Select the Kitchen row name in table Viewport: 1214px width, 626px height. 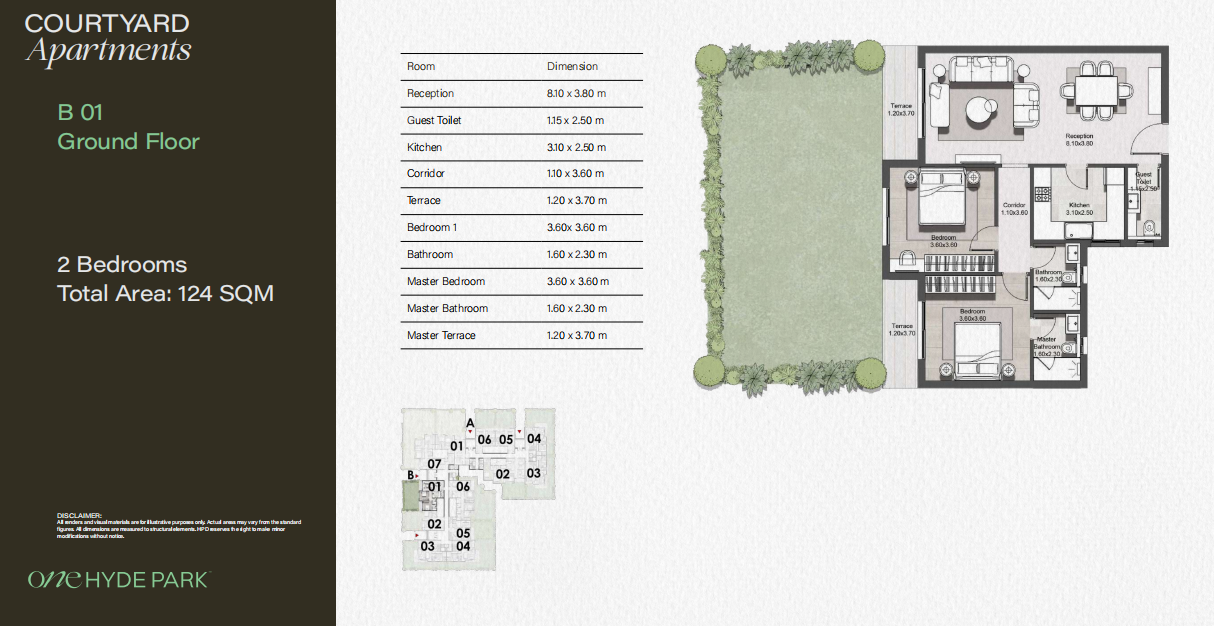click(x=424, y=147)
